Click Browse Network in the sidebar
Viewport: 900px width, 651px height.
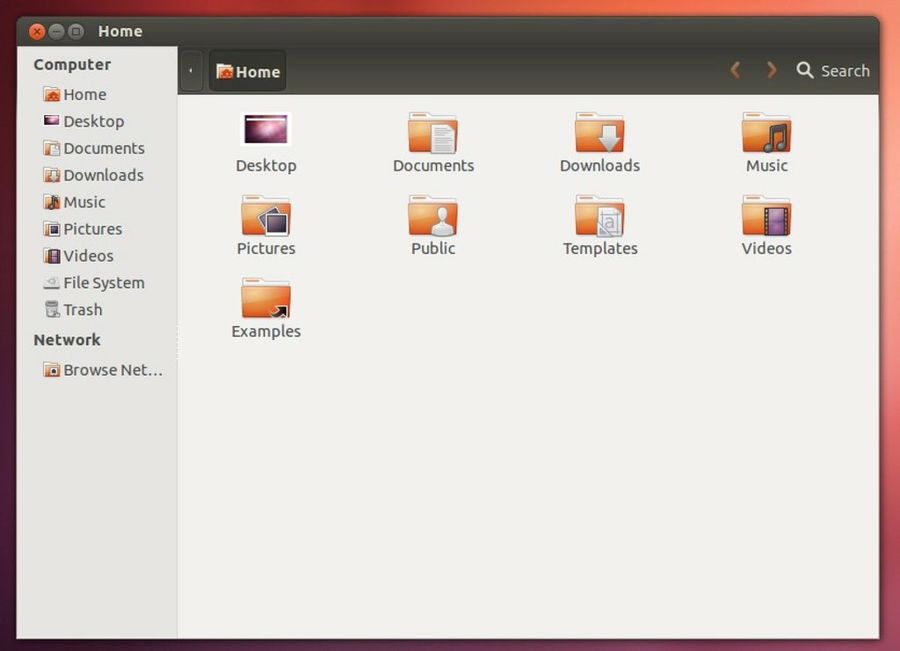pyautogui.click(x=111, y=370)
